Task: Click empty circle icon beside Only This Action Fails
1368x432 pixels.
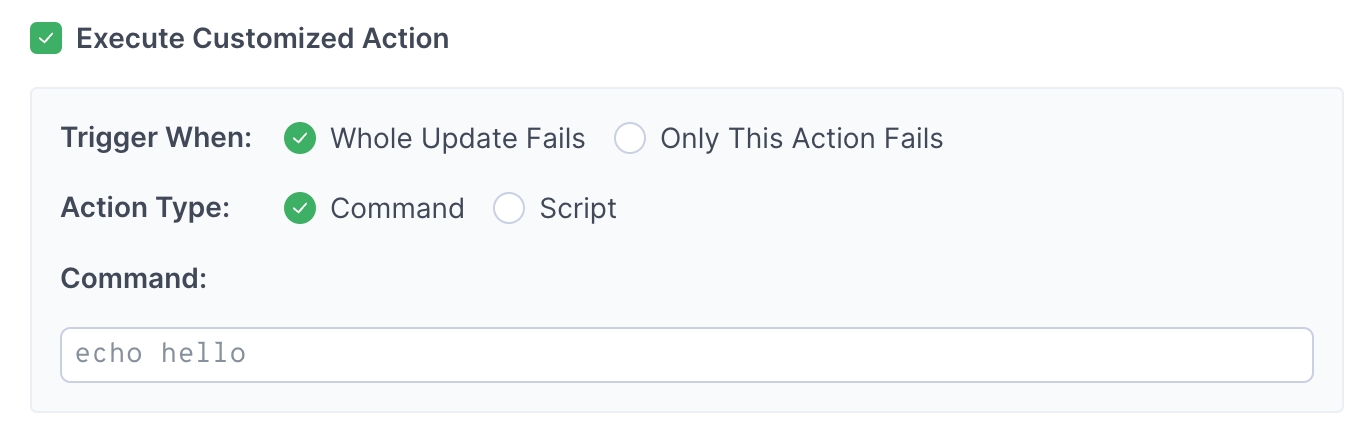Action: point(630,138)
